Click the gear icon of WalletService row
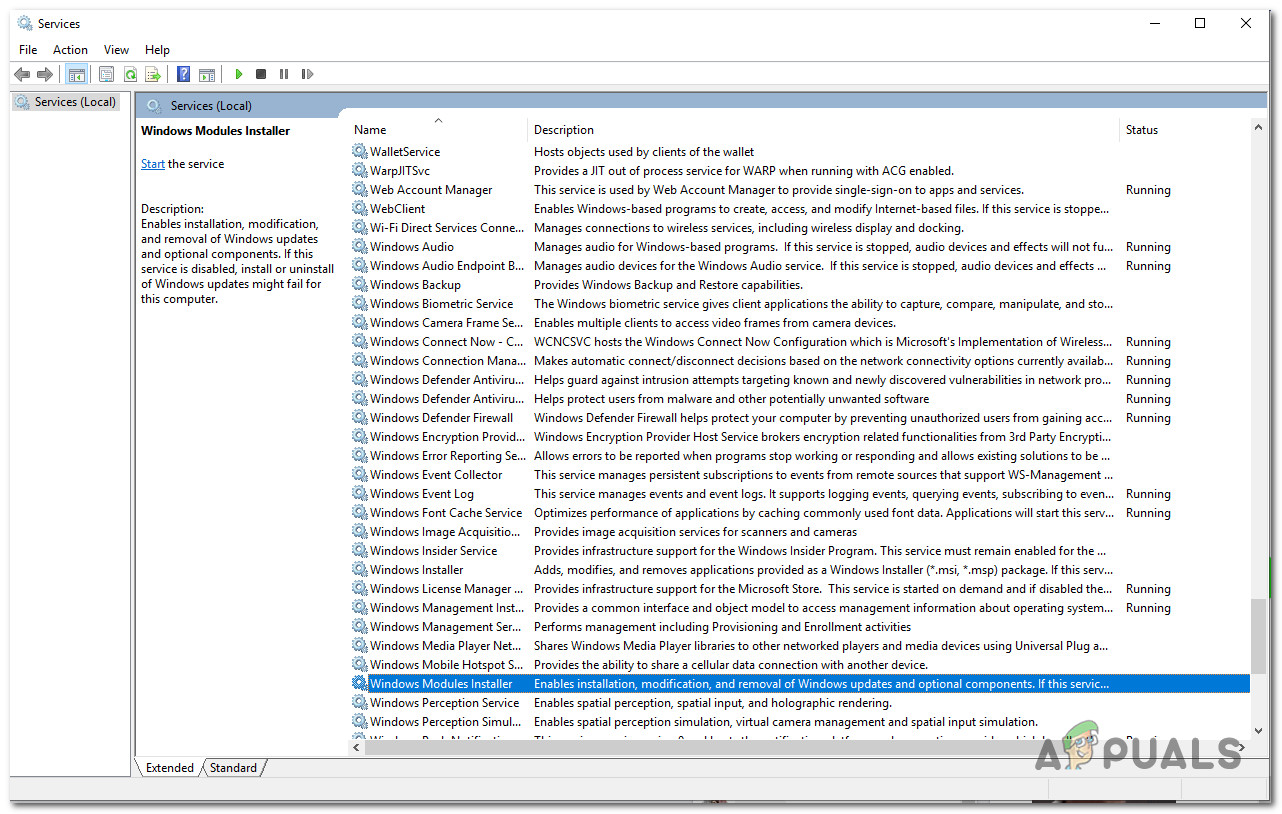 [360, 152]
